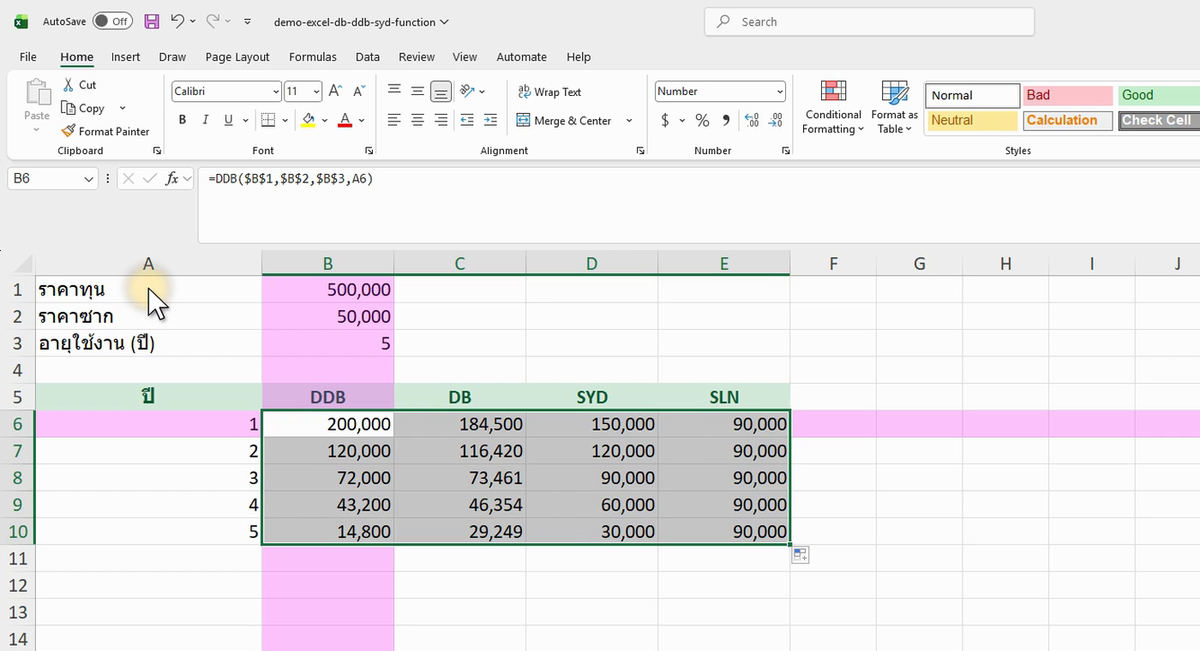Open Alignment group dialog launcher
Image resolution: width=1200 pixels, height=651 pixels.
coord(640,151)
